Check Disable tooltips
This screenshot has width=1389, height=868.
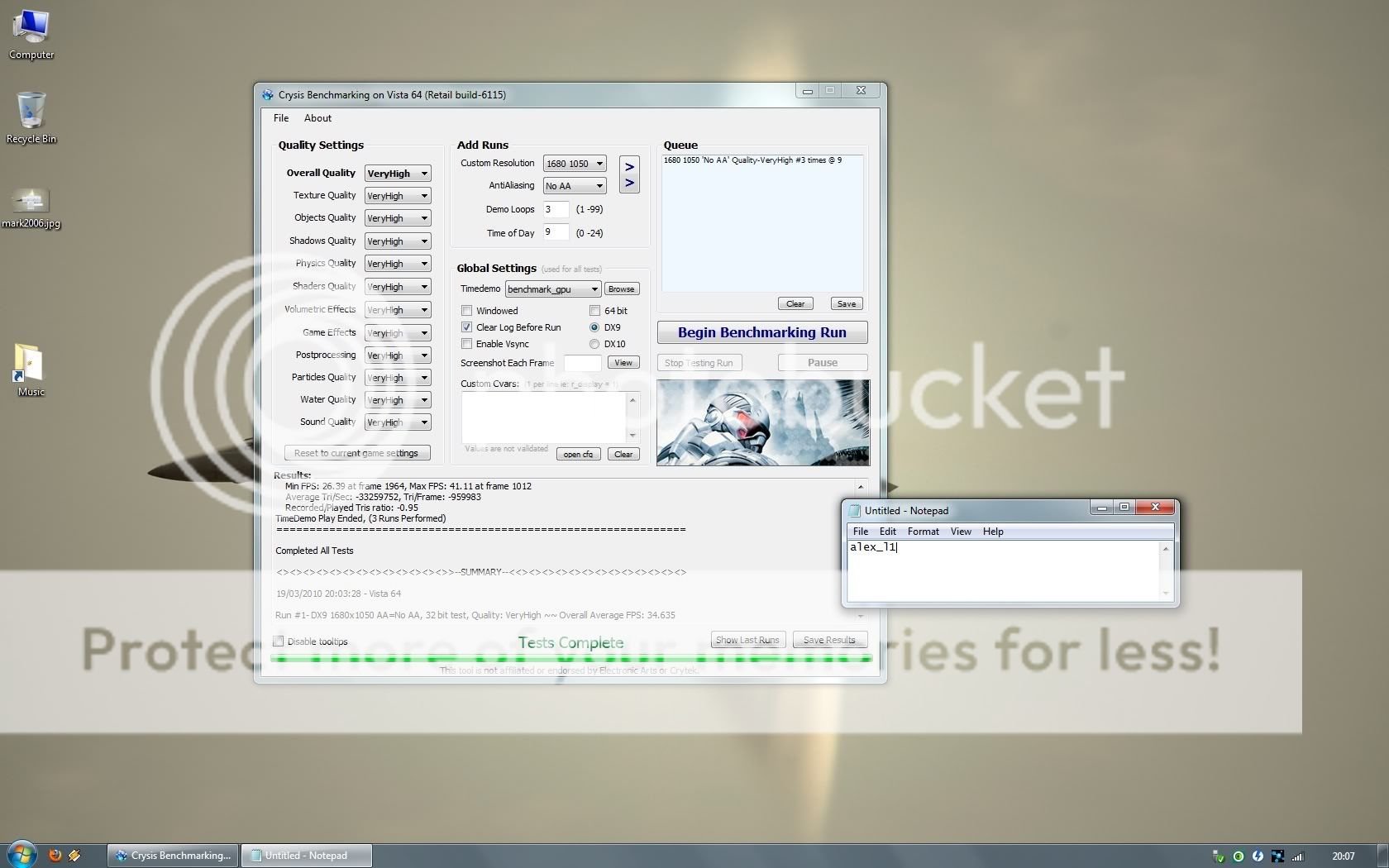click(x=279, y=641)
